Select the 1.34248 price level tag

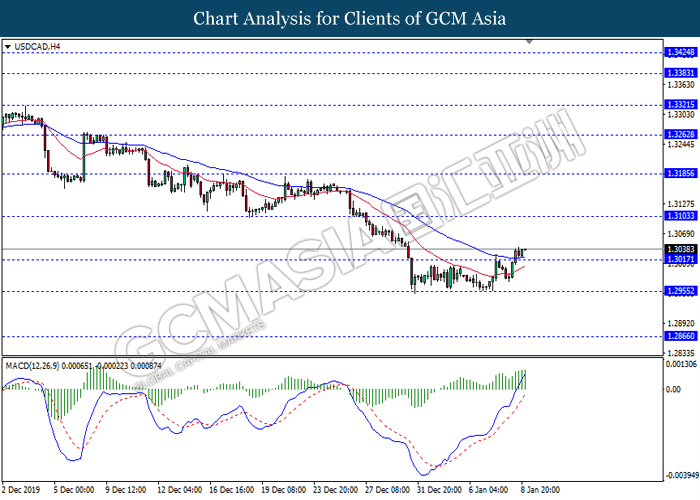tap(680, 52)
